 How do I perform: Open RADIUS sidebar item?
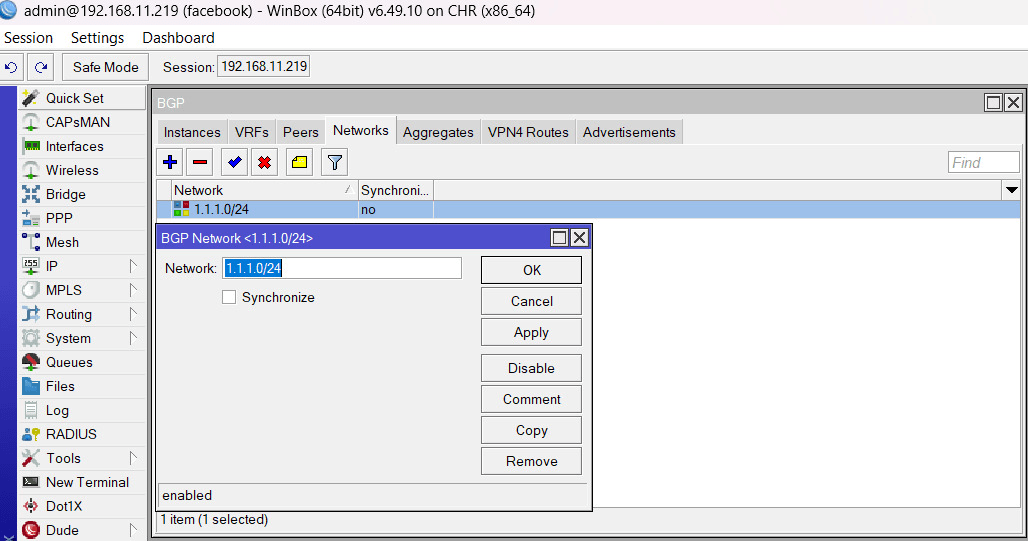pyautogui.click(x=82, y=434)
